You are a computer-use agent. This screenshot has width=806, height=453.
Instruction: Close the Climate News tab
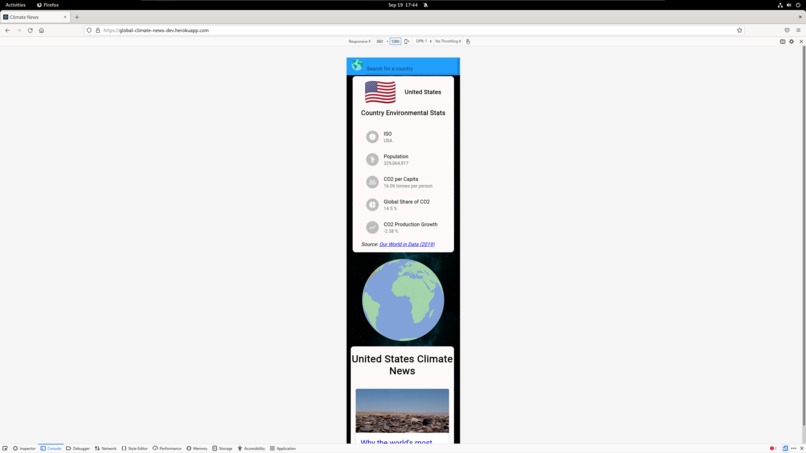65,17
